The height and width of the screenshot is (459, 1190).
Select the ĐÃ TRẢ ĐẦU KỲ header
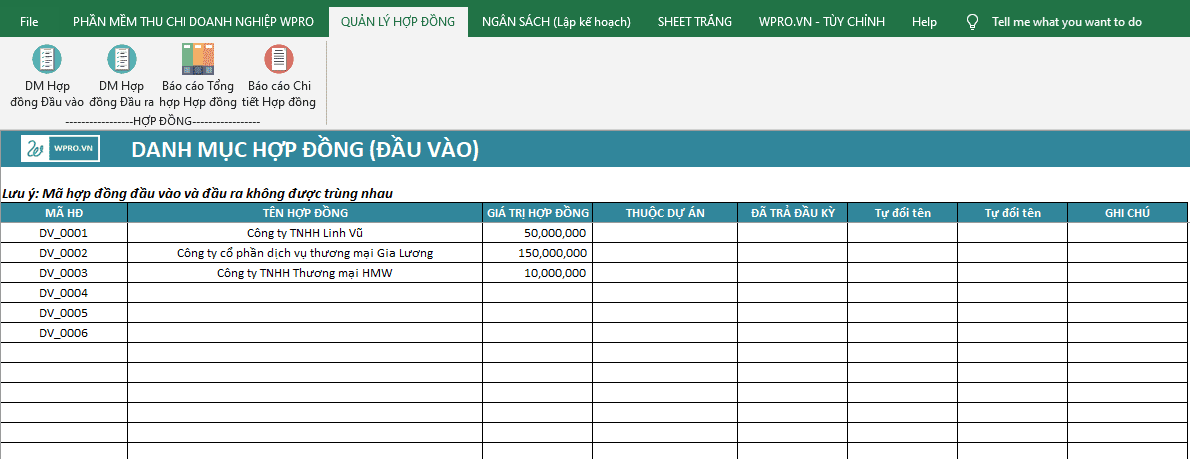(793, 212)
